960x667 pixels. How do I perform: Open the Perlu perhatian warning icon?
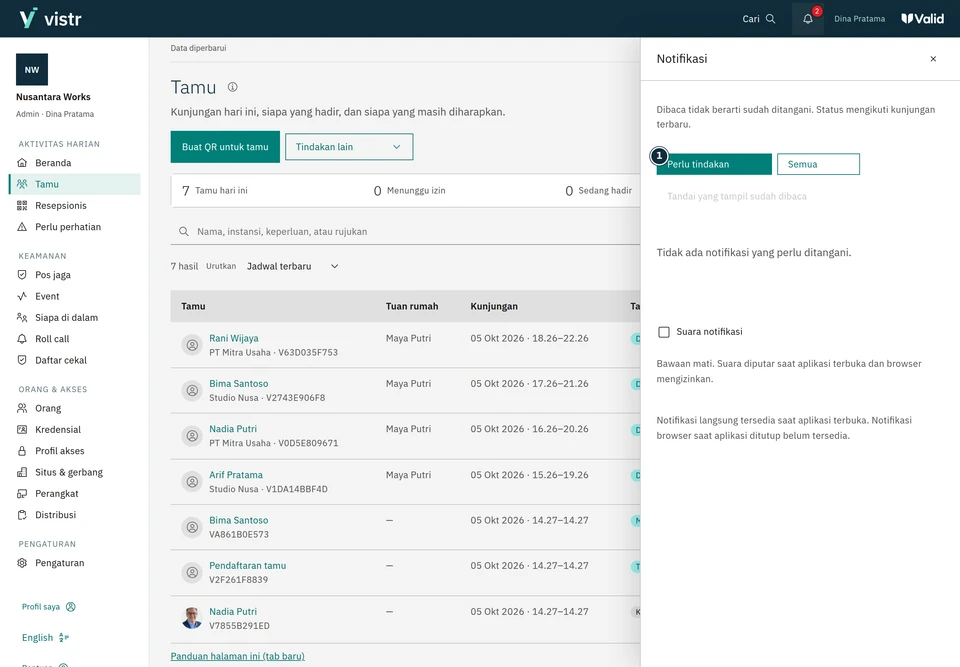[22, 227]
